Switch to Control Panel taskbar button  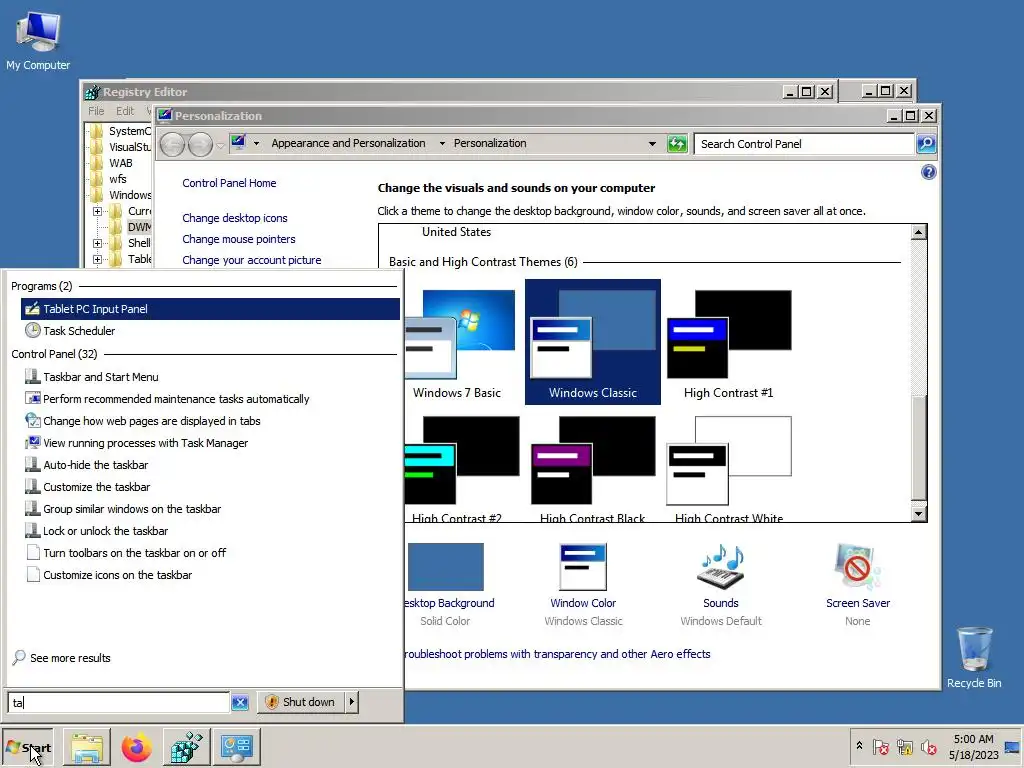point(236,748)
